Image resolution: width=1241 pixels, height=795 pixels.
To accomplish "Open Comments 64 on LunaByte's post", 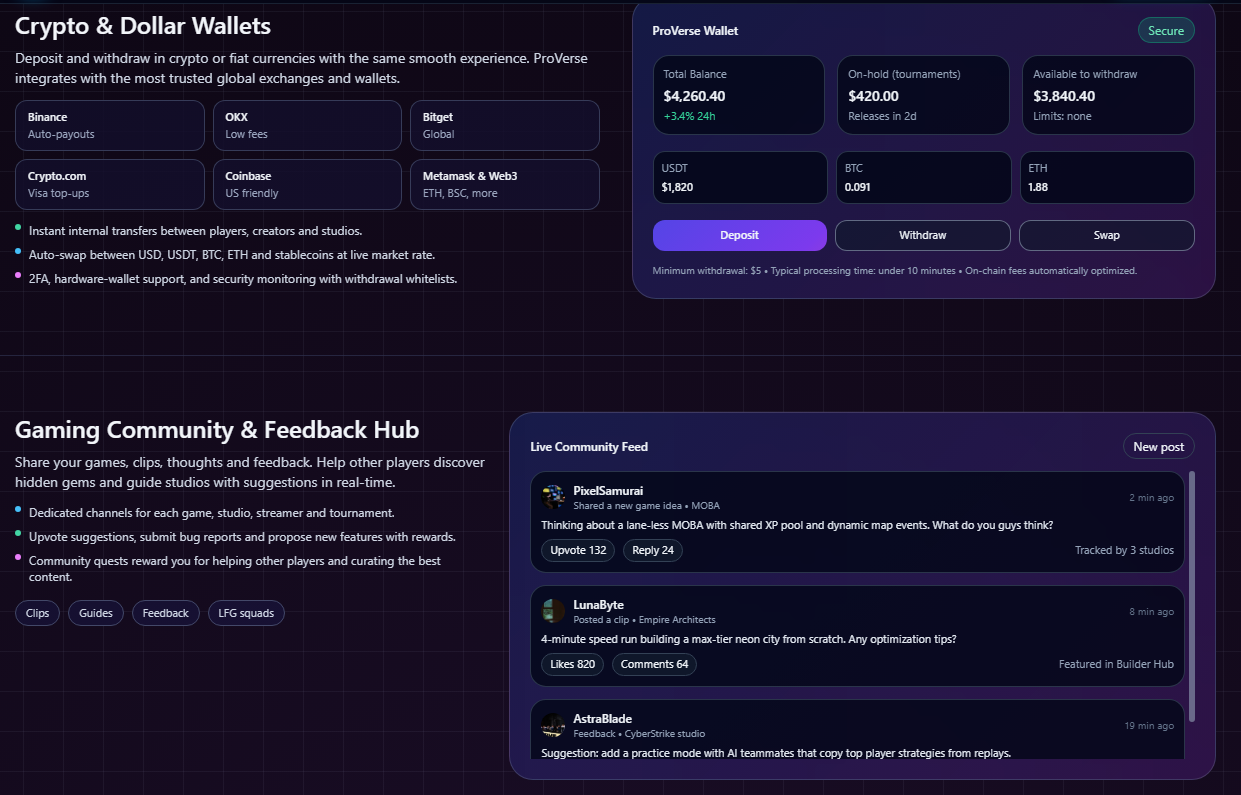I will [x=654, y=664].
